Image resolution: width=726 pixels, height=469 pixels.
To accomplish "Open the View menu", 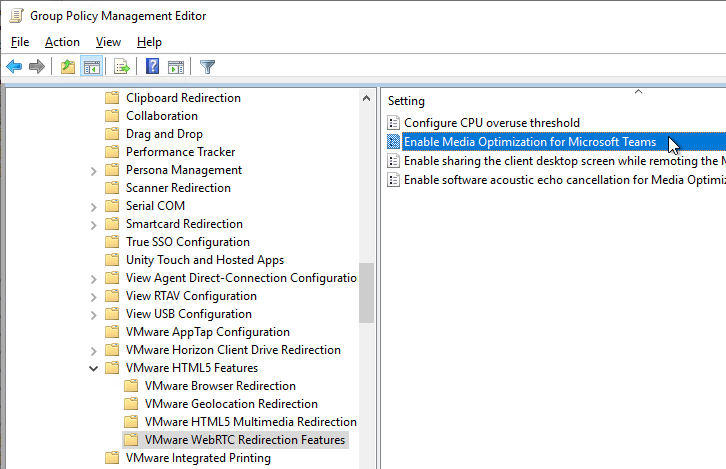I will tap(108, 42).
